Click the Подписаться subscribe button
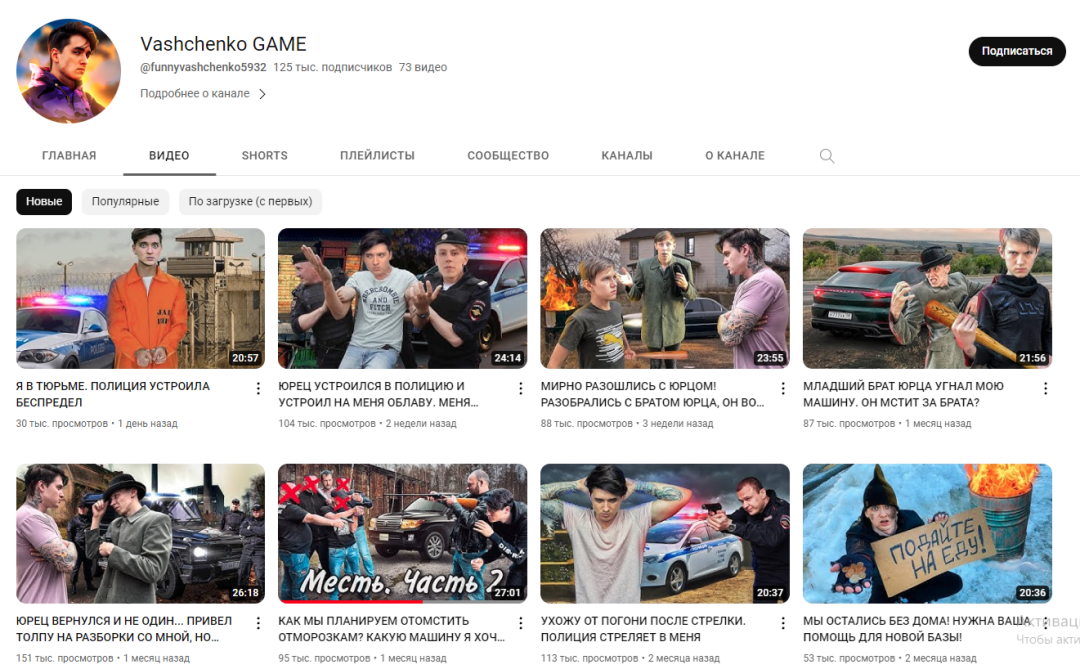Image resolution: width=1080 pixels, height=669 pixels. pyautogui.click(x=1016, y=51)
